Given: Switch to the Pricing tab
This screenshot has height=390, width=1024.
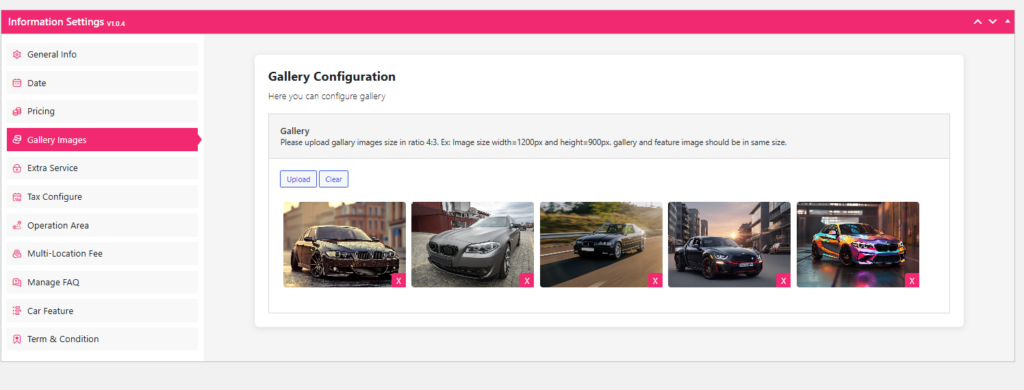Looking at the screenshot, I should click(x=102, y=111).
